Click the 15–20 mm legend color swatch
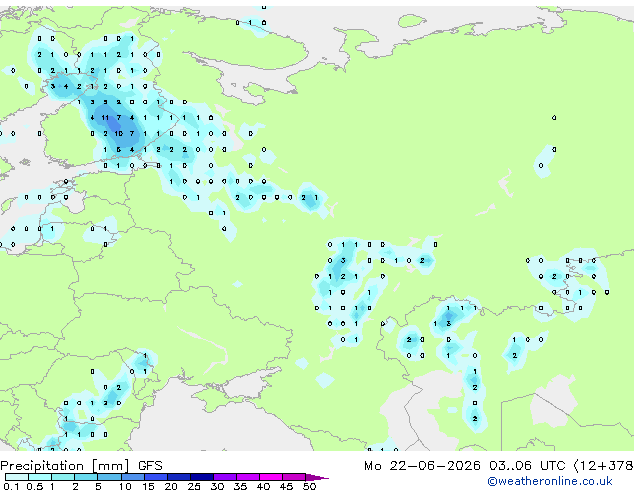This screenshot has width=634, height=490. [x=156, y=477]
